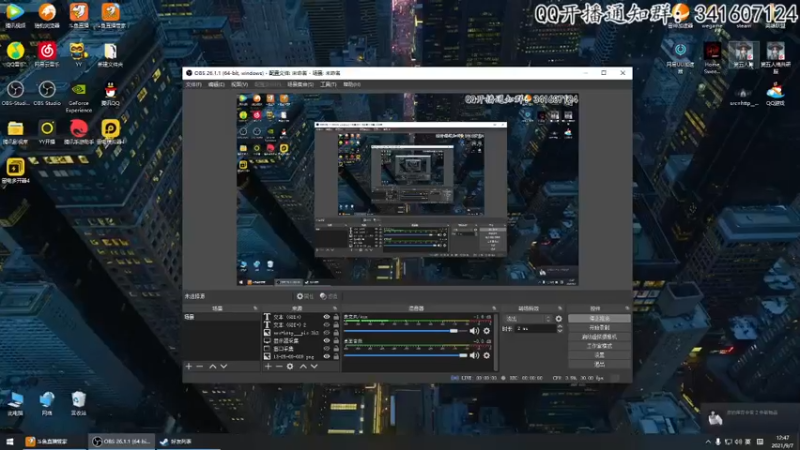Adjust the Mic/Aux volume slider
800x450 pixels.
pos(405,331)
